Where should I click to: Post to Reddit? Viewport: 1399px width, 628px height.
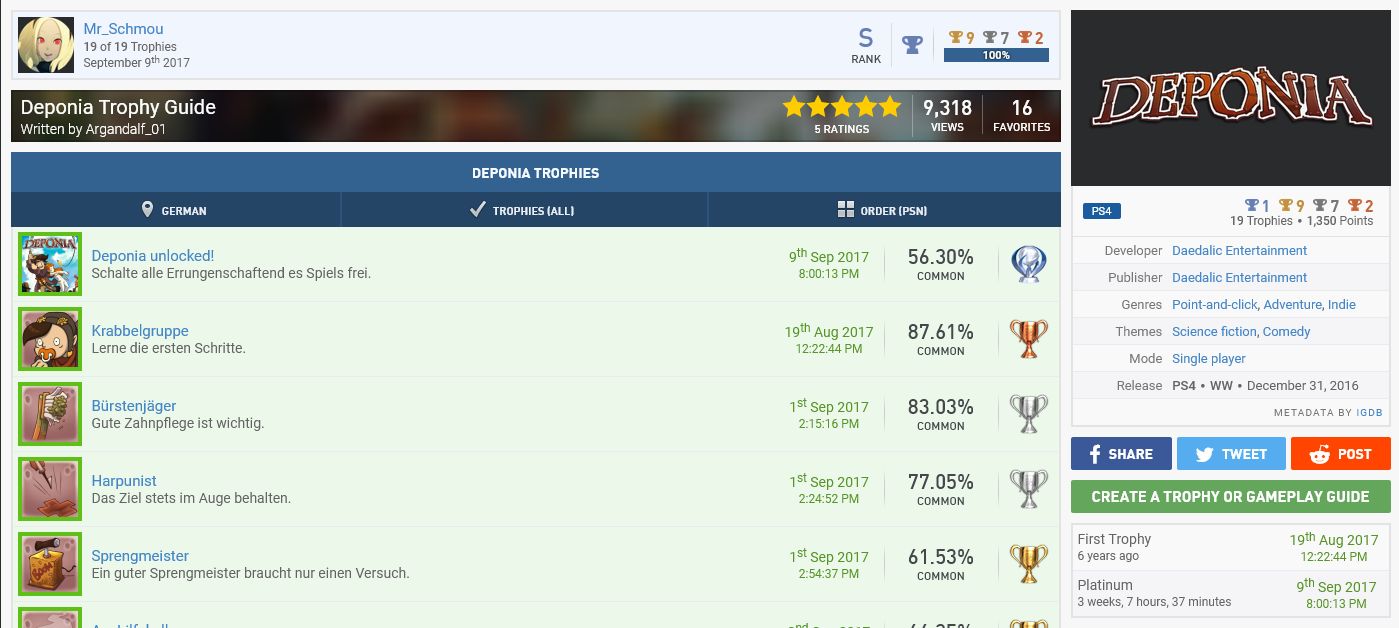[1340, 454]
